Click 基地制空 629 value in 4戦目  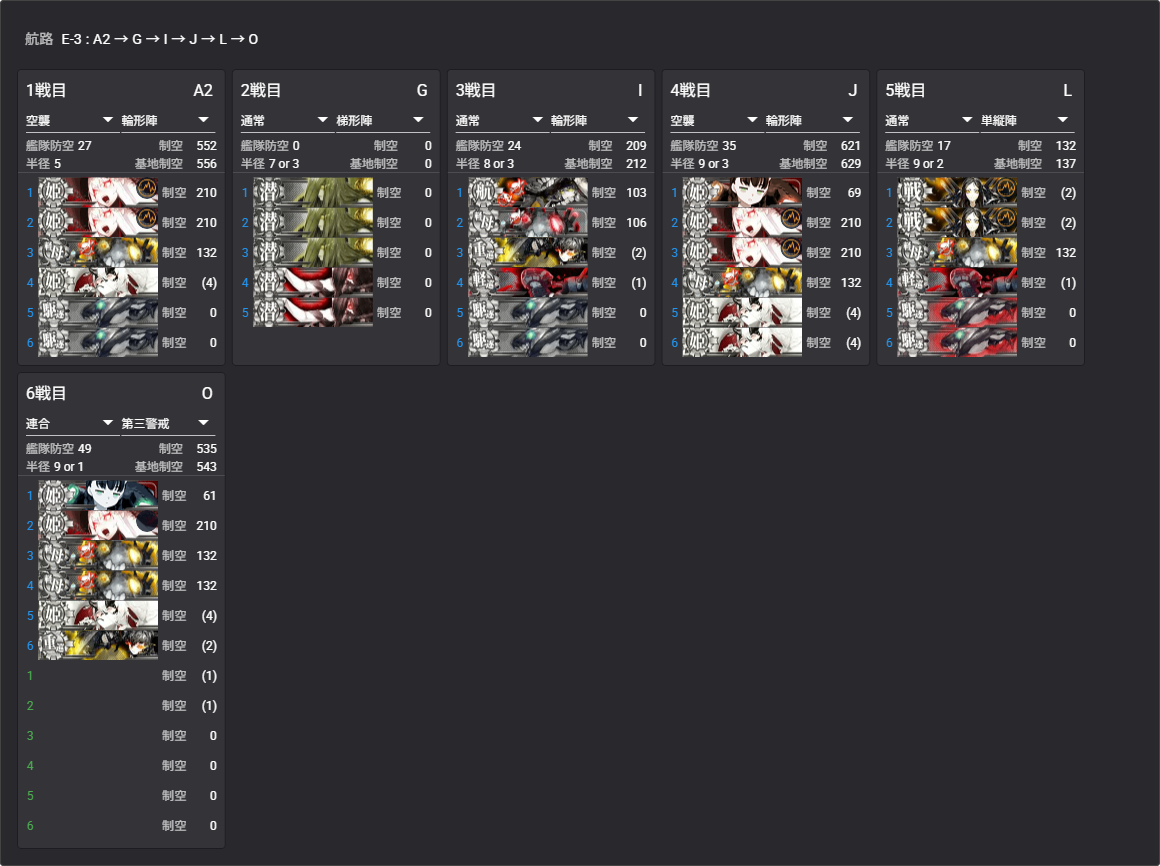tap(851, 163)
